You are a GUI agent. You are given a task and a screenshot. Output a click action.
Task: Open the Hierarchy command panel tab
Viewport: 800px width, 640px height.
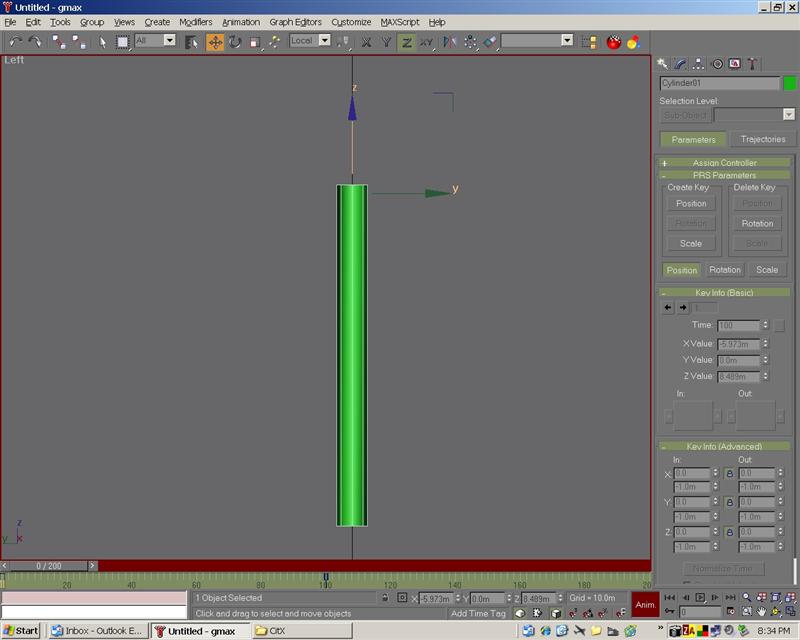[698, 64]
